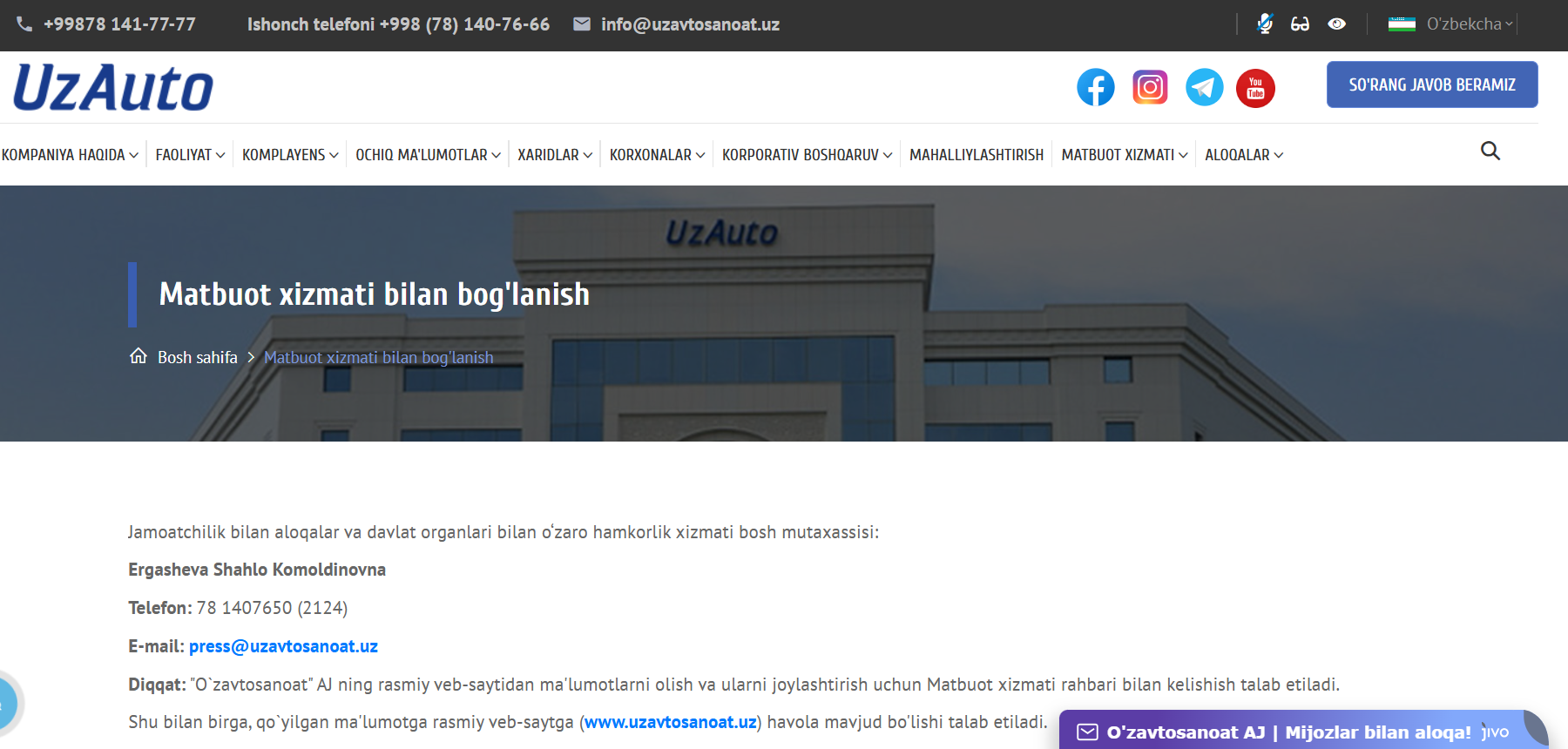Expand the OCHIQ MA'LUMOTLAR menu
Image resolution: width=1568 pixels, height=749 pixels.
coord(428,155)
